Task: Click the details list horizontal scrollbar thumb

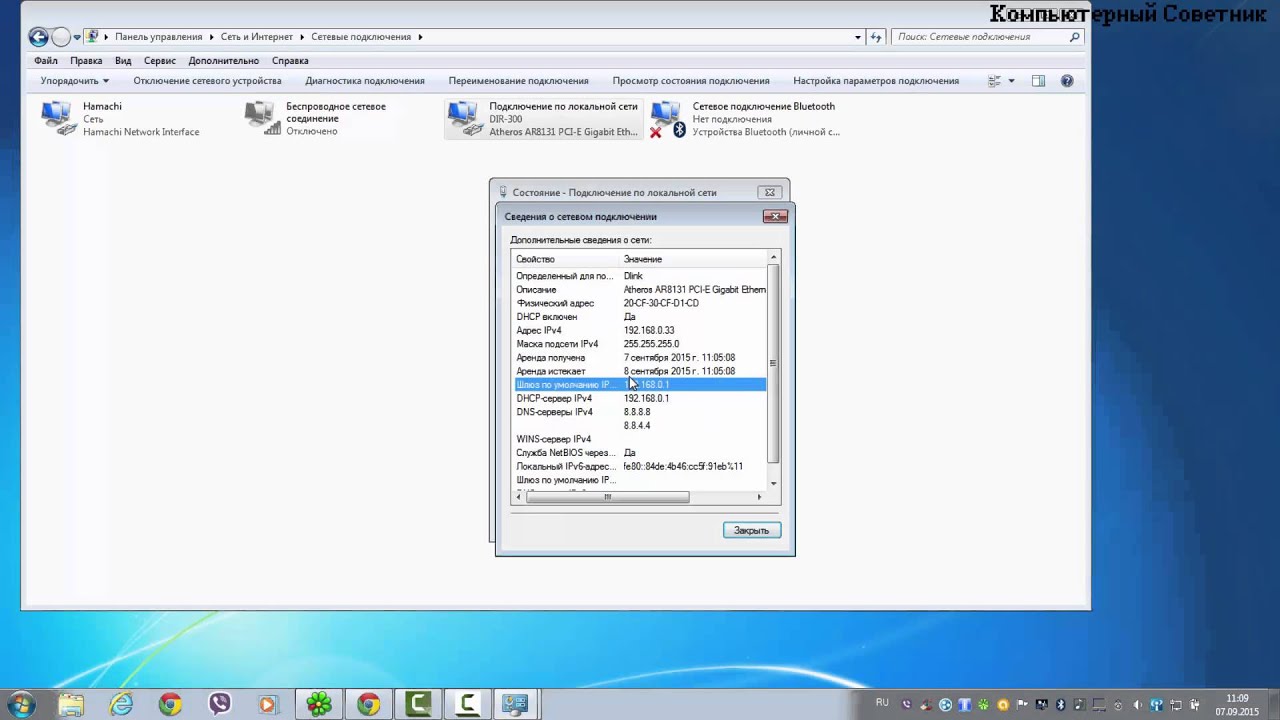Action: click(x=607, y=497)
